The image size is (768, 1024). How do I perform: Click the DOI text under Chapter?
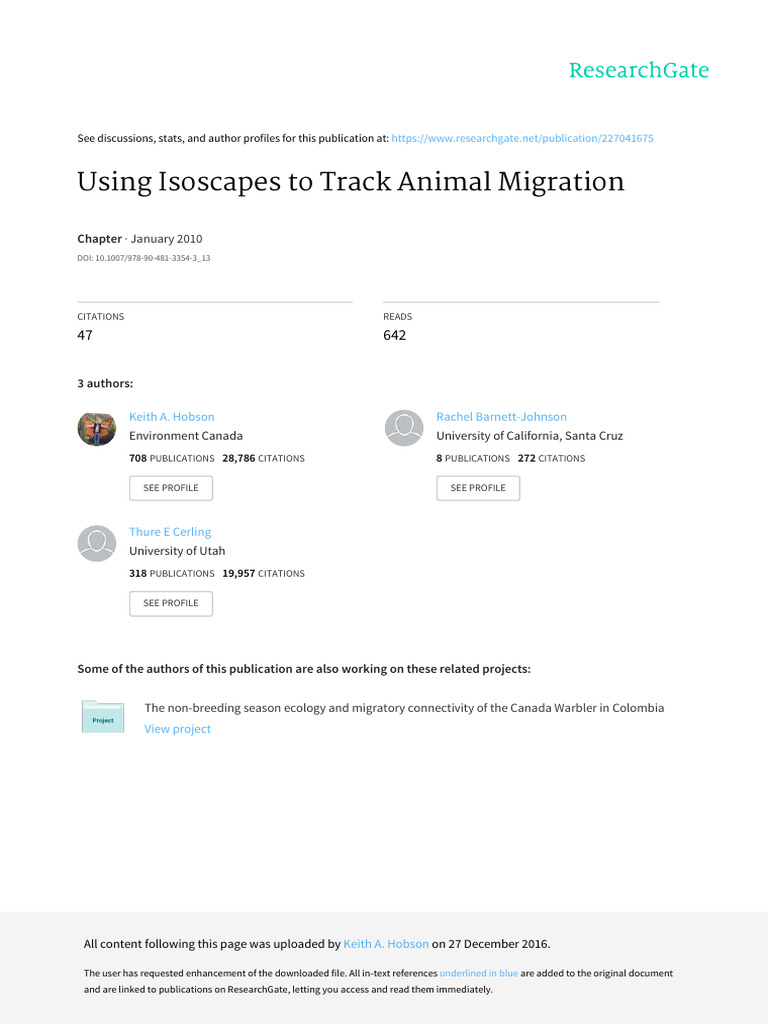click(144, 258)
